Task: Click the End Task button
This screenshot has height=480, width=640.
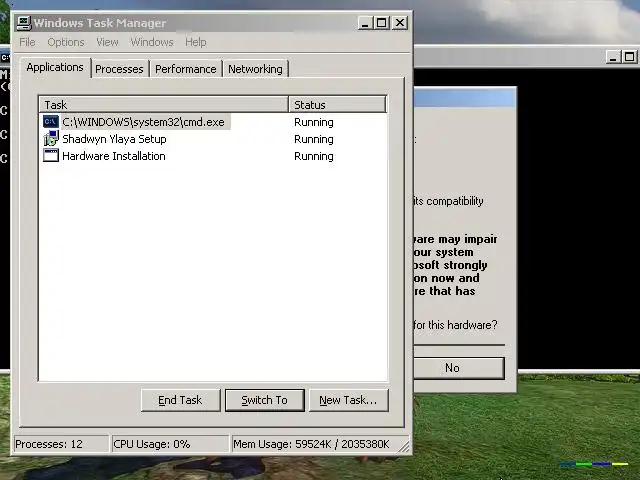Action: tap(180, 400)
